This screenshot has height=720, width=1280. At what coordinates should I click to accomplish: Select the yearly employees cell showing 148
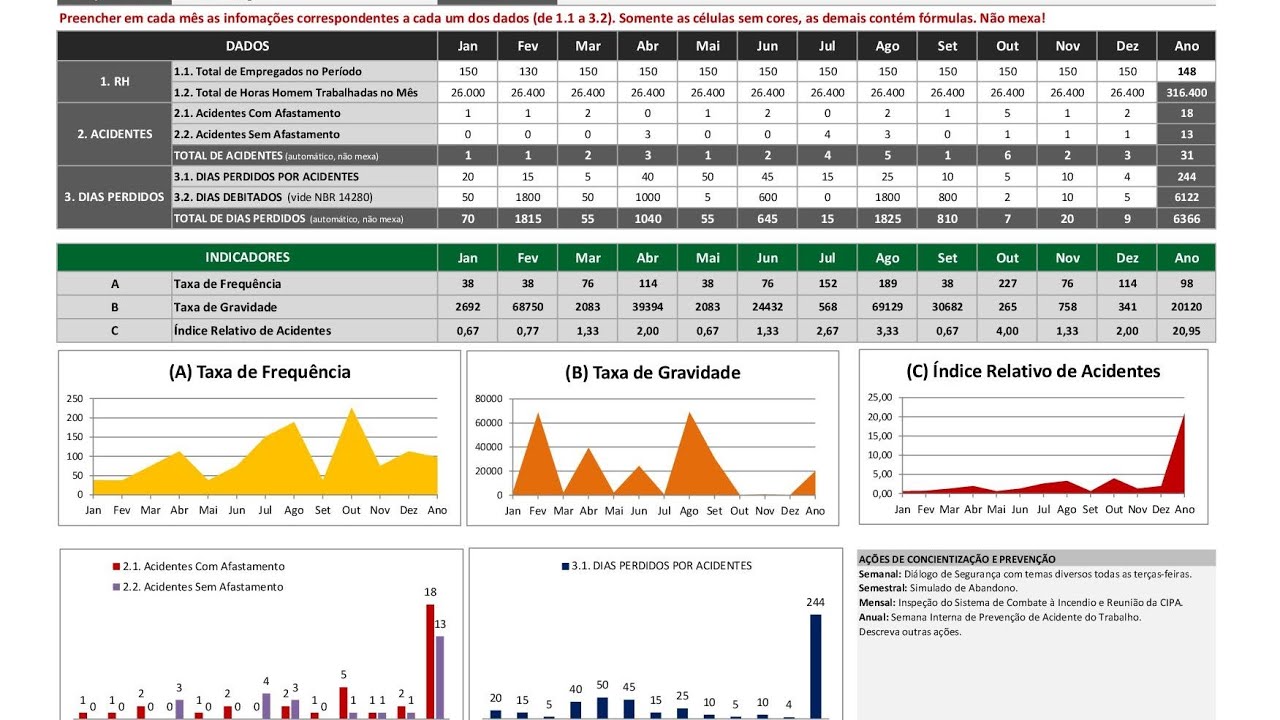coord(1187,72)
